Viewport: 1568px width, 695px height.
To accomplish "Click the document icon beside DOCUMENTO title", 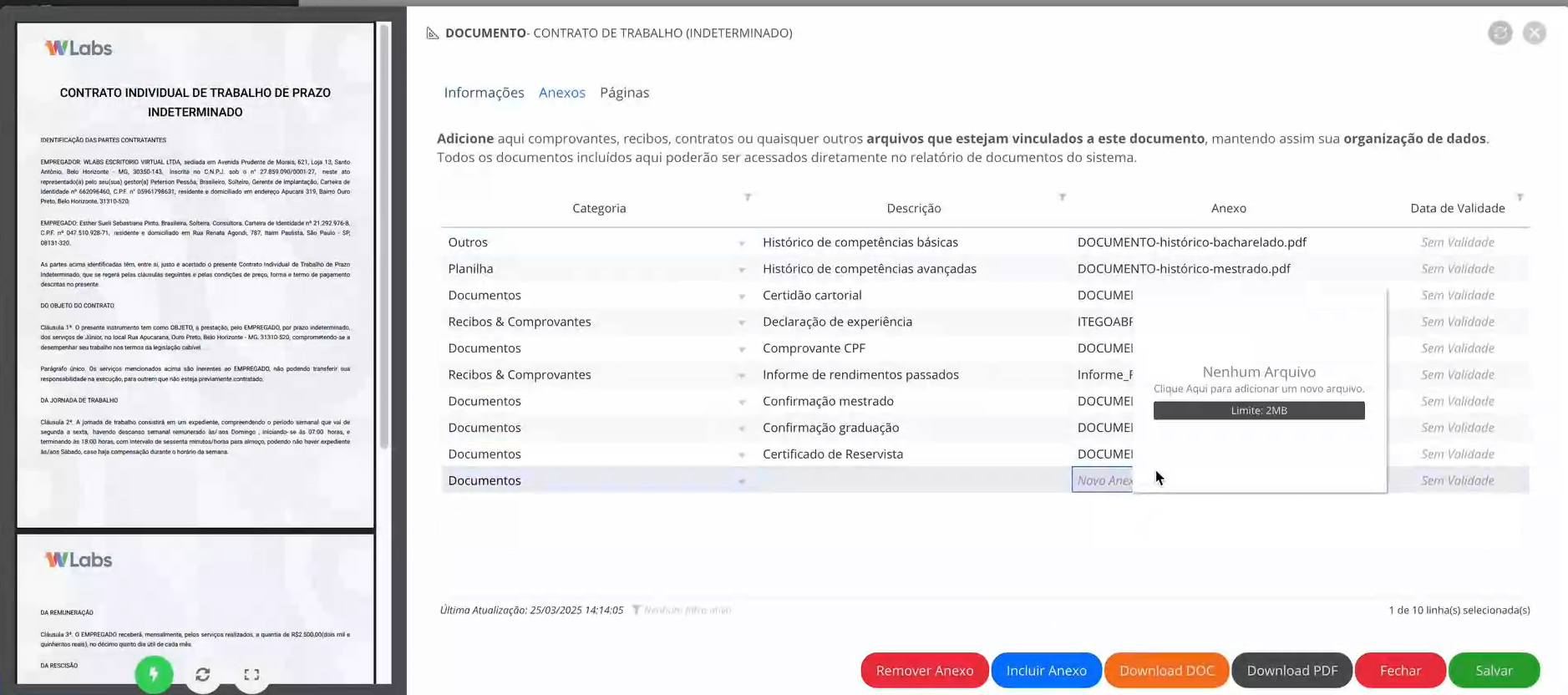I will [433, 33].
